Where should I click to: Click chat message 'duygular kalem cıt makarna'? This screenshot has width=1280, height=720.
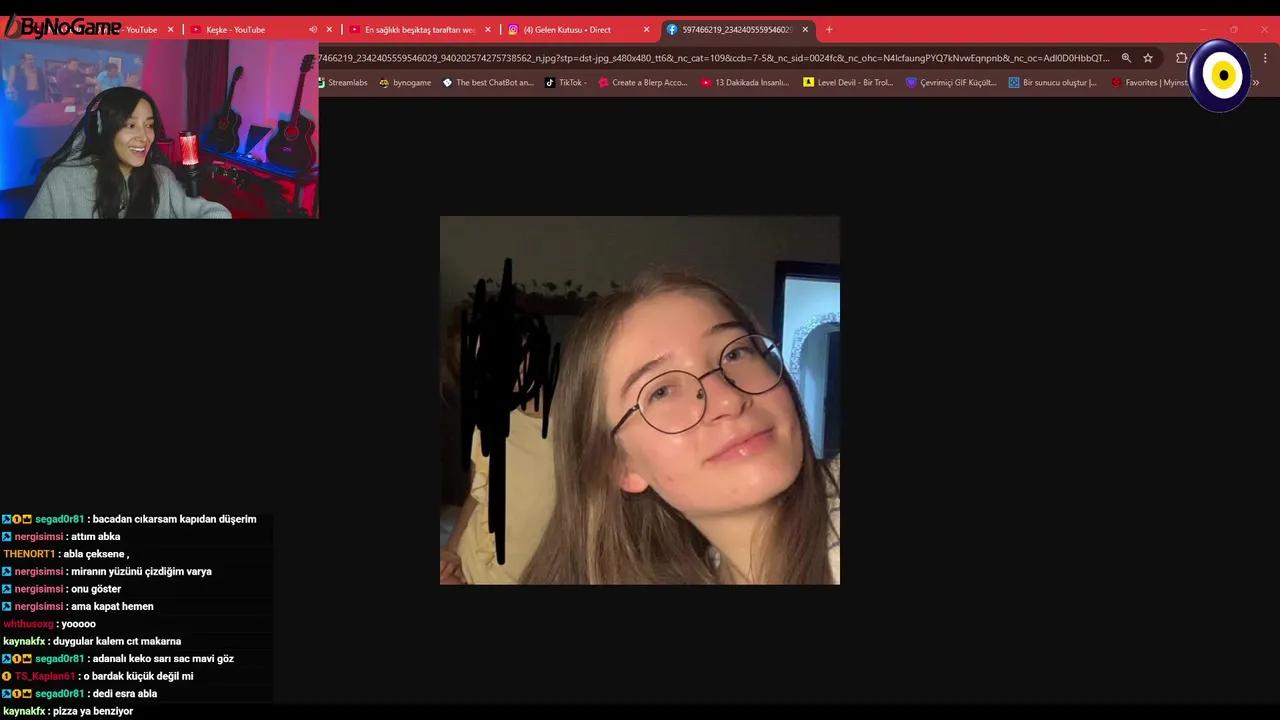click(x=117, y=642)
